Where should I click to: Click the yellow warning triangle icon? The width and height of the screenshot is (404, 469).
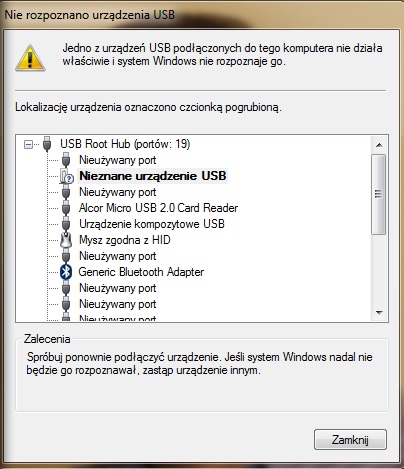click(x=30, y=58)
